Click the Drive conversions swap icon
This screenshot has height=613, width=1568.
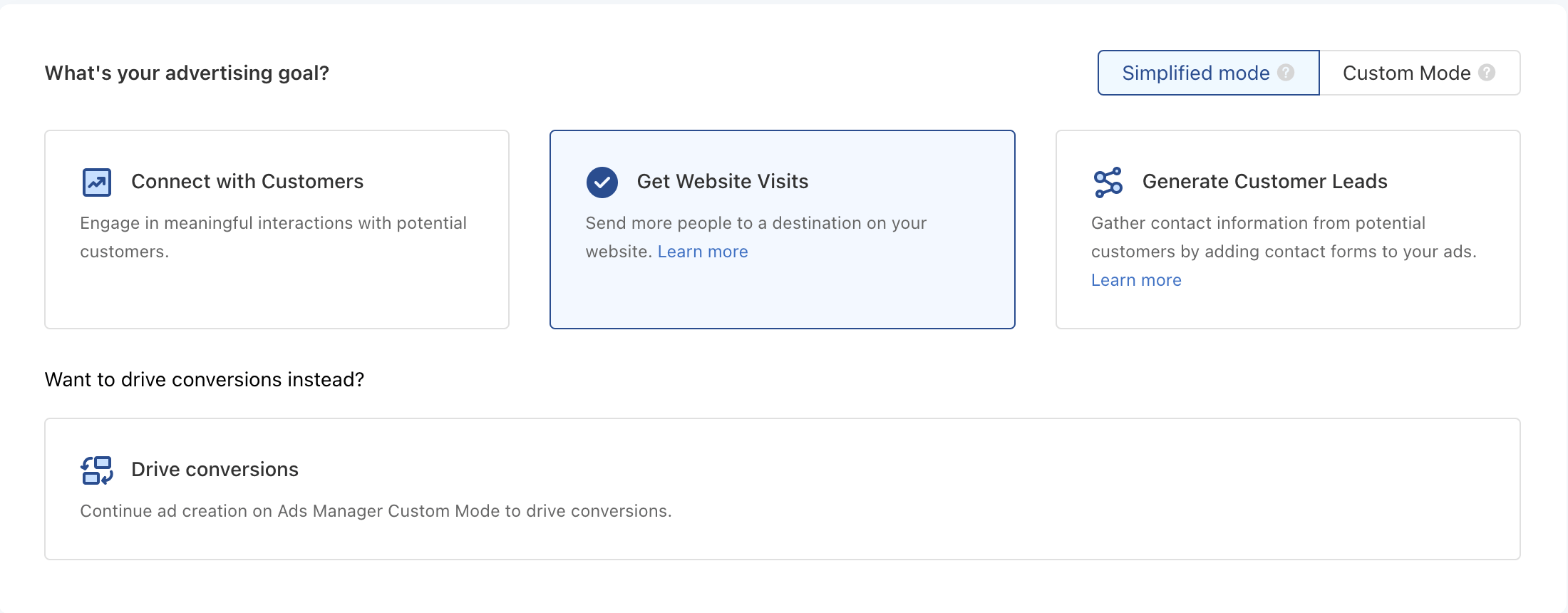97,470
